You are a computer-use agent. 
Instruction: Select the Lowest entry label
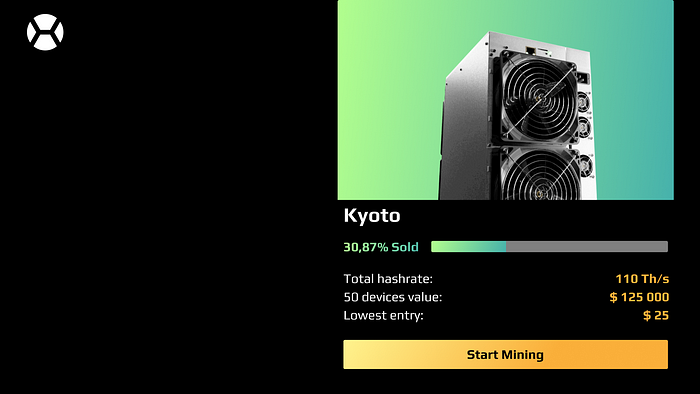pyautogui.click(x=383, y=315)
